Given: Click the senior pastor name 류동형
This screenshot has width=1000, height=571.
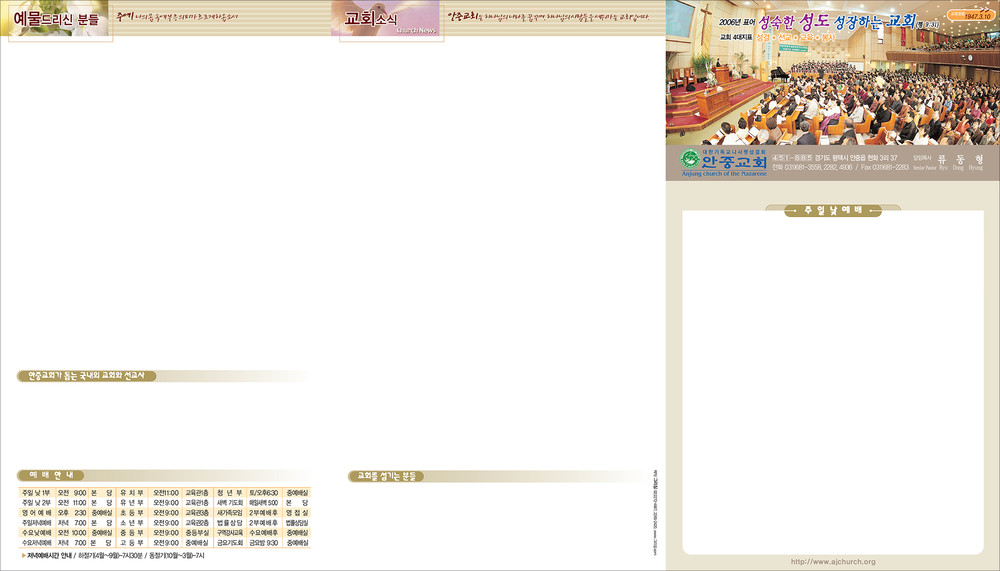Looking at the screenshot, I should tap(961, 159).
